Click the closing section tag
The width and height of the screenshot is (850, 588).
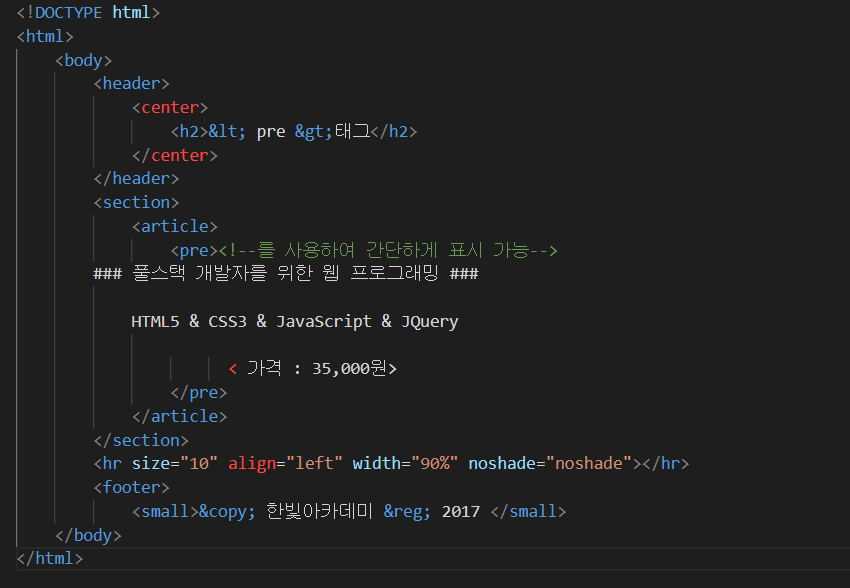[141, 441]
